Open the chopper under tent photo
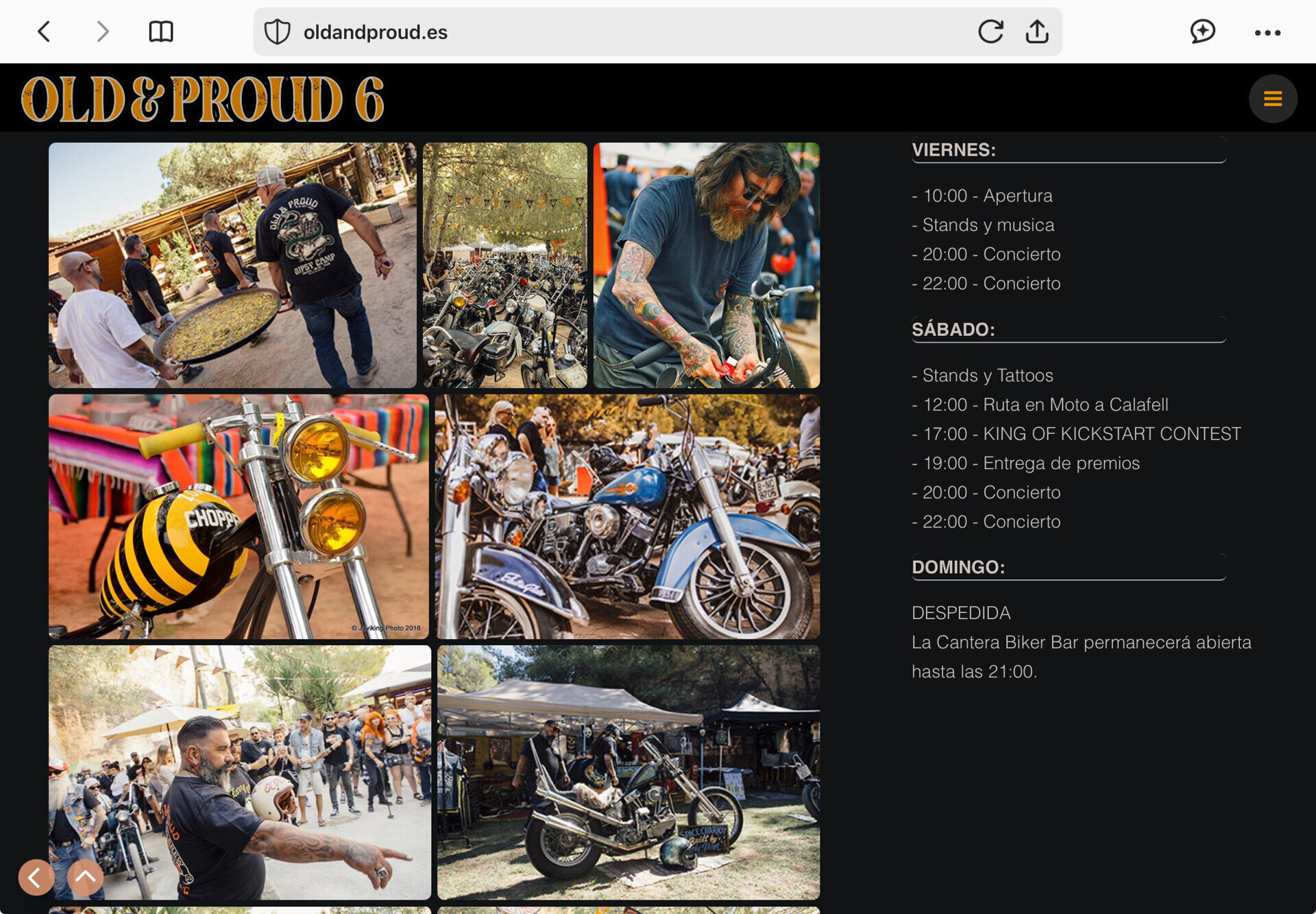 click(628, 772)
